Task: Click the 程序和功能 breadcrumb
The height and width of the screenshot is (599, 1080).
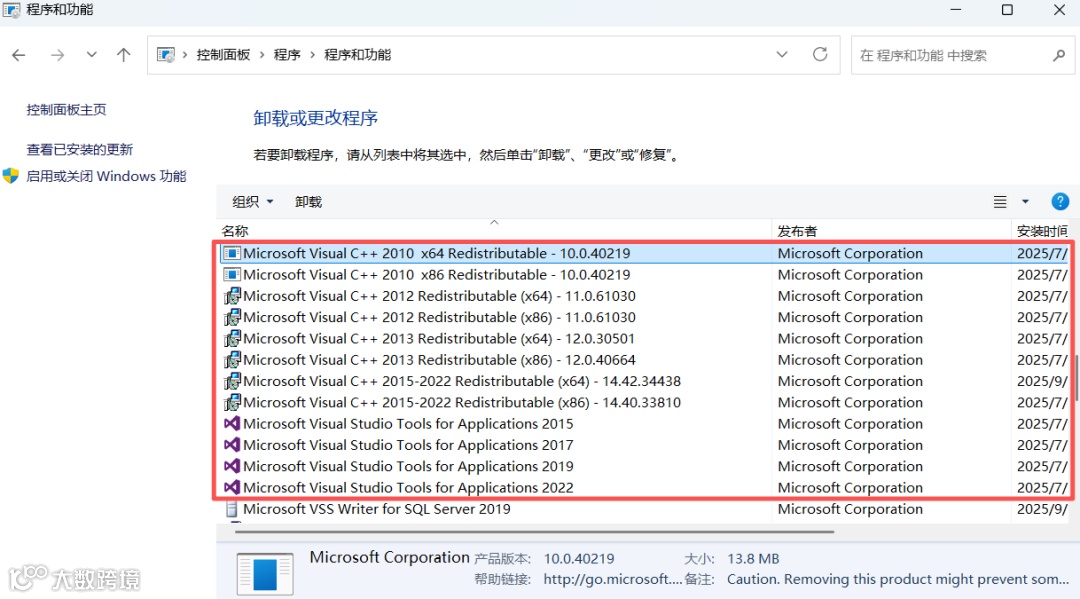Action: coord(357,54)
